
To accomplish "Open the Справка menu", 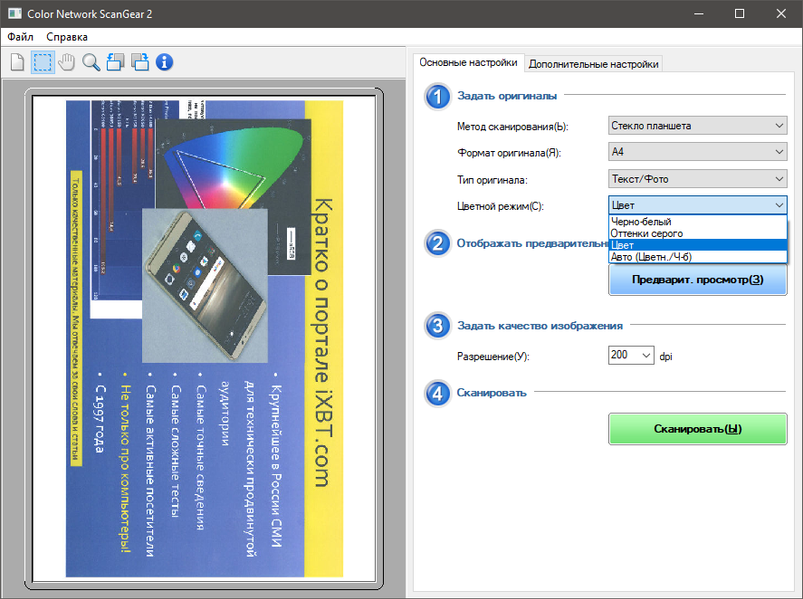I will [x=67, y=37].
